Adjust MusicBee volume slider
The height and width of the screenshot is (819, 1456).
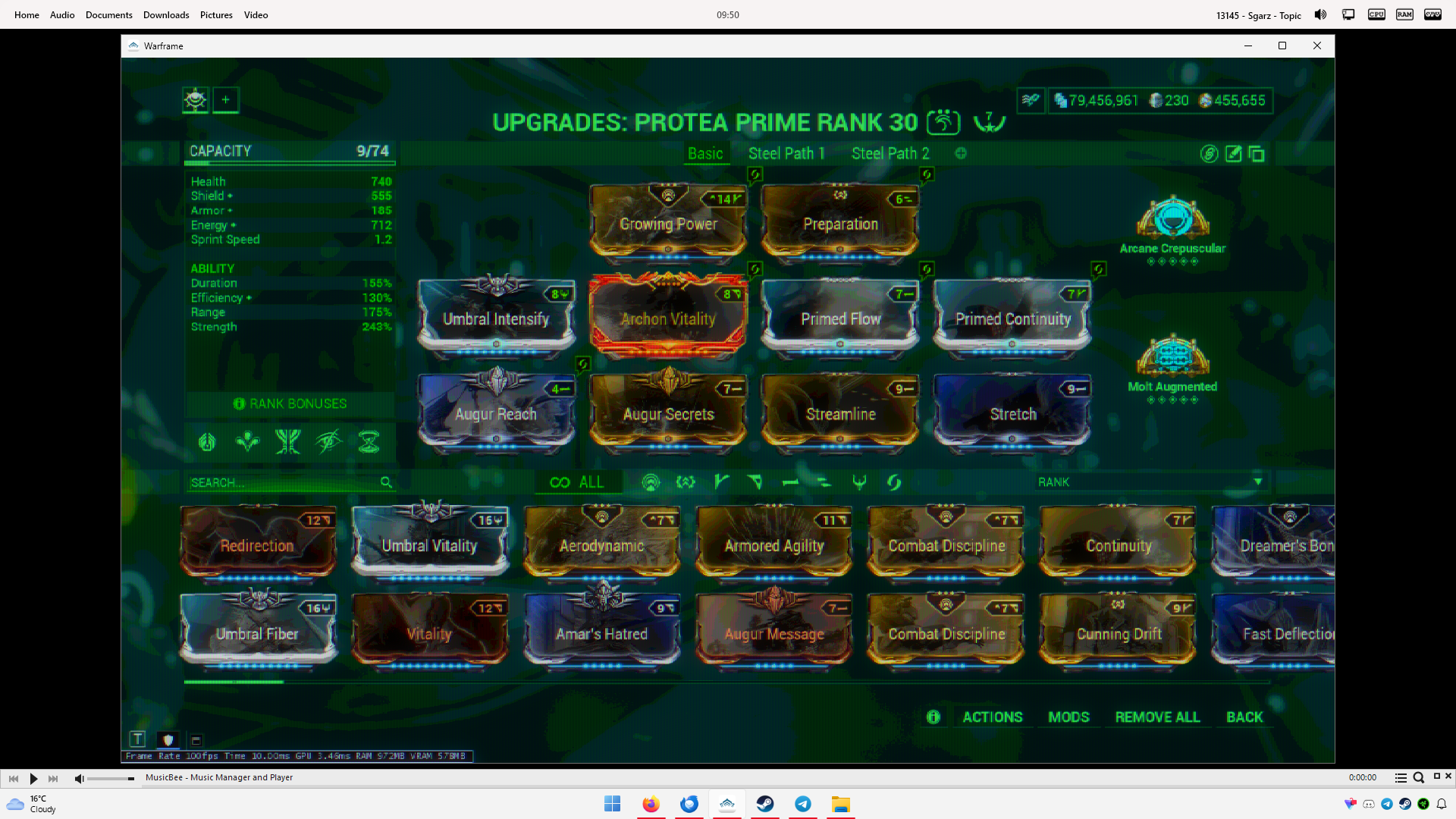coord(111,778)
